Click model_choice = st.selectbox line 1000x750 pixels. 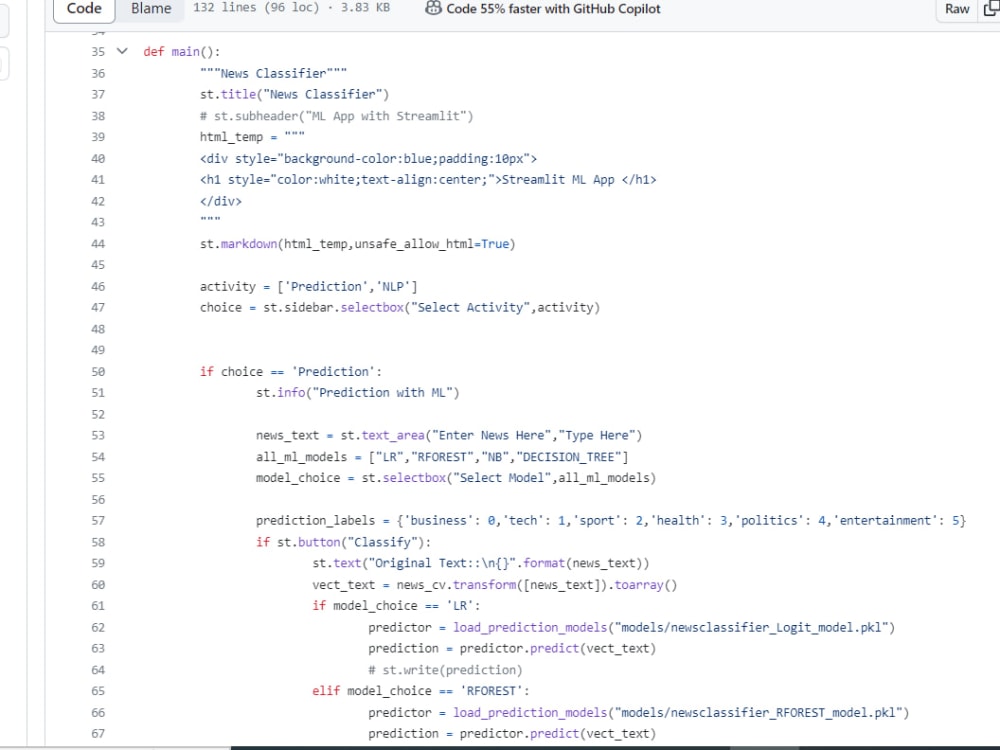[x=456, y=478]
